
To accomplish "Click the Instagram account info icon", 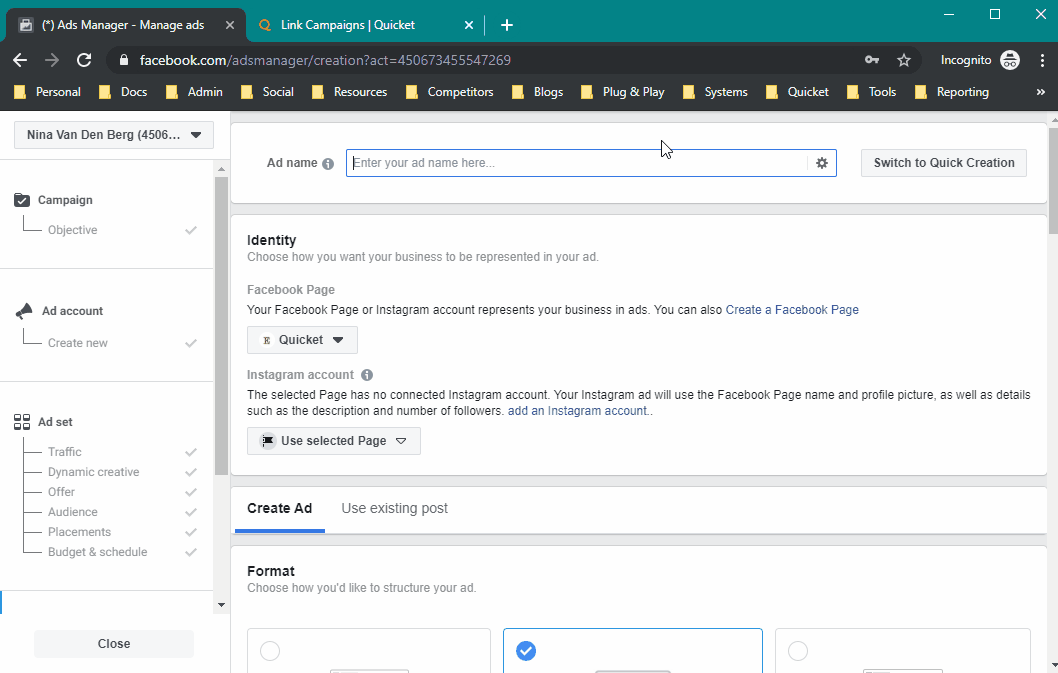I will click(x=367, y=375).
